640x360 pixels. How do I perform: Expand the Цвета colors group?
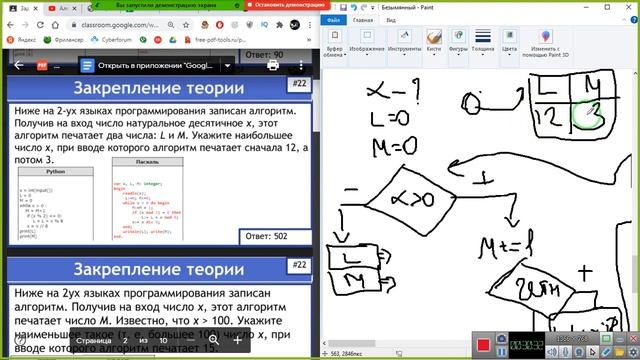tap(509, 43)
